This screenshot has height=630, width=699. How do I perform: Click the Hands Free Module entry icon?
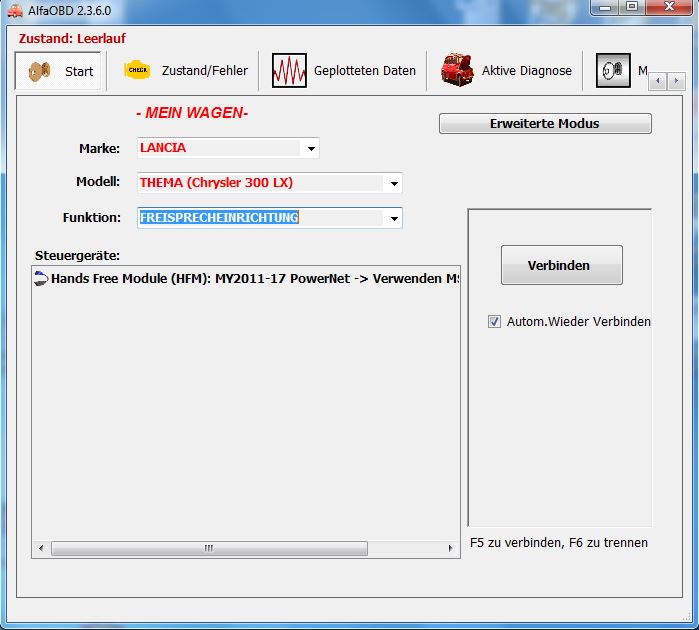(40, 278)
